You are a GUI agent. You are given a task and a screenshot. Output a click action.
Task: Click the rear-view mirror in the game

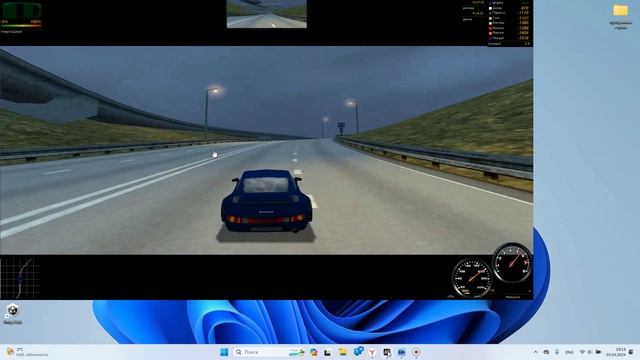click(267, 14)
